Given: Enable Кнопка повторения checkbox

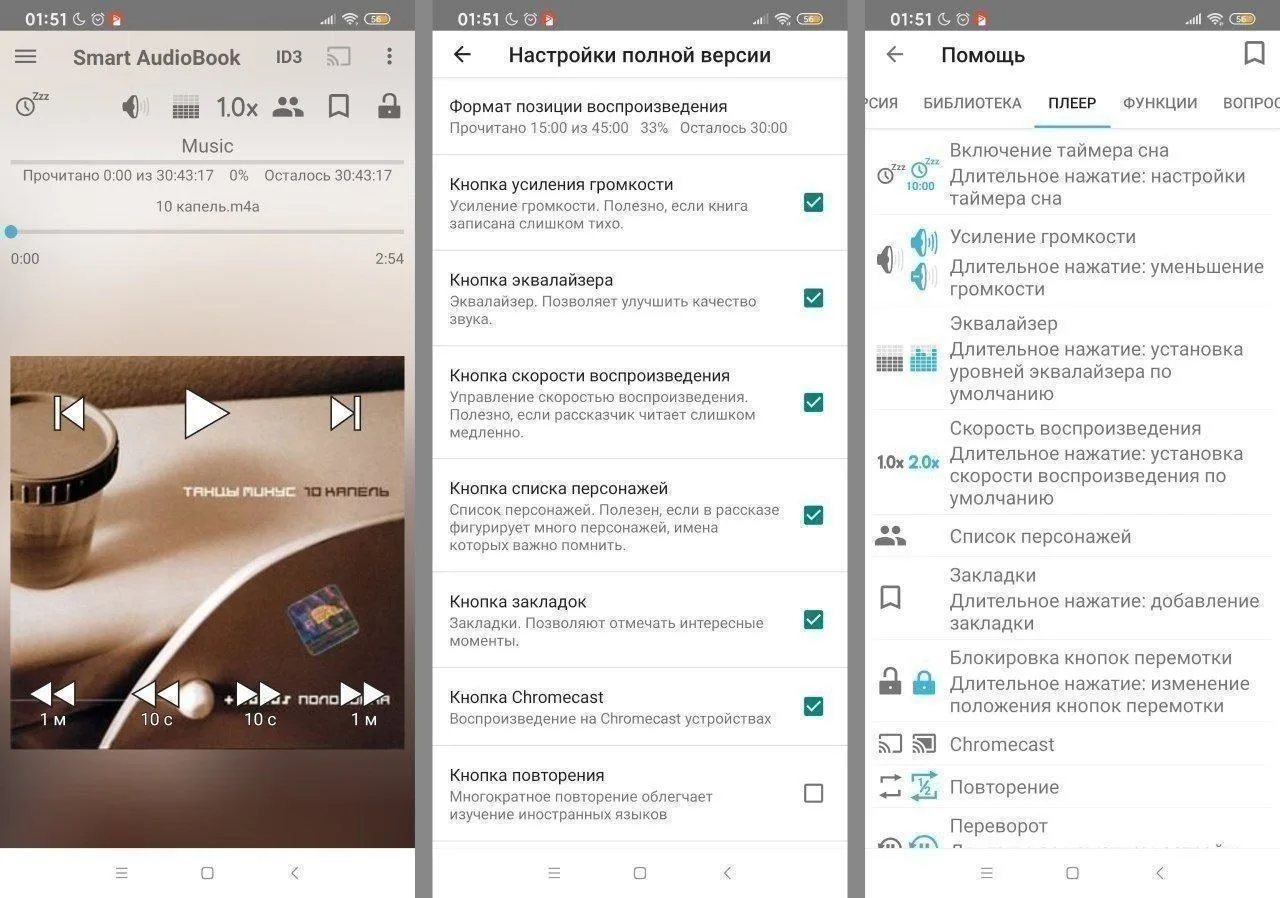Looking at the screenshot, I should (x=814, y=793).
